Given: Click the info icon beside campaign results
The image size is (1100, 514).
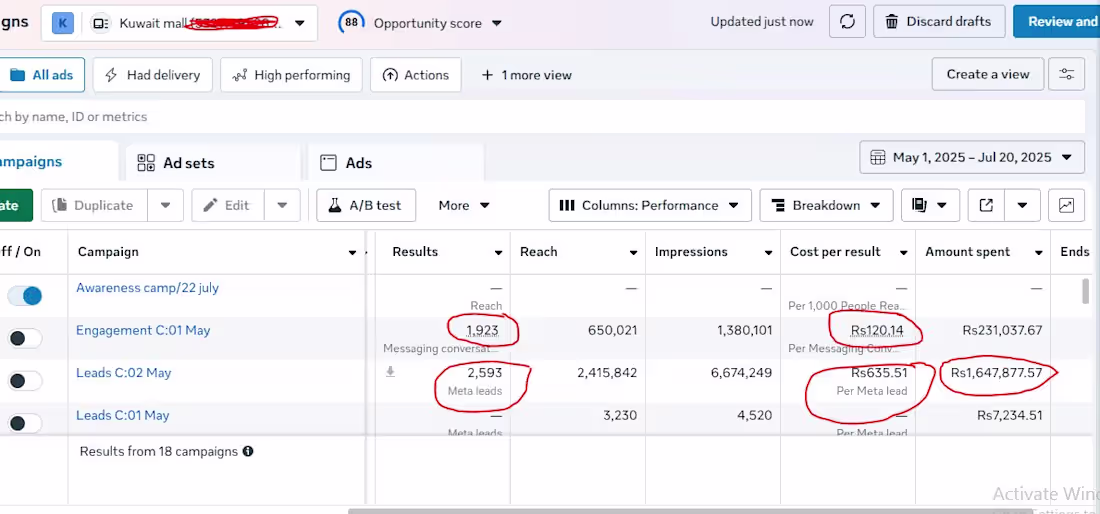Looking at the screenshot, I should (248, 451).
